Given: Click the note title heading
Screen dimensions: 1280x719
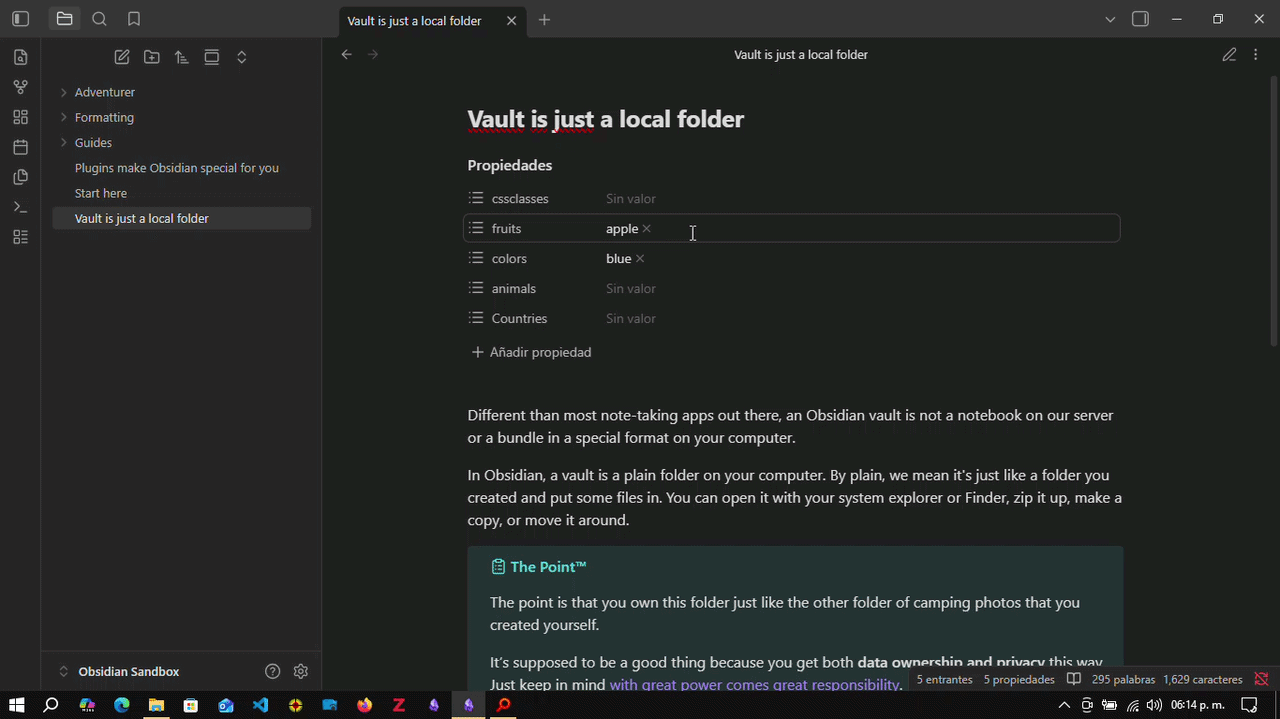Looking at the screenshot, I should tap(606, 119).
